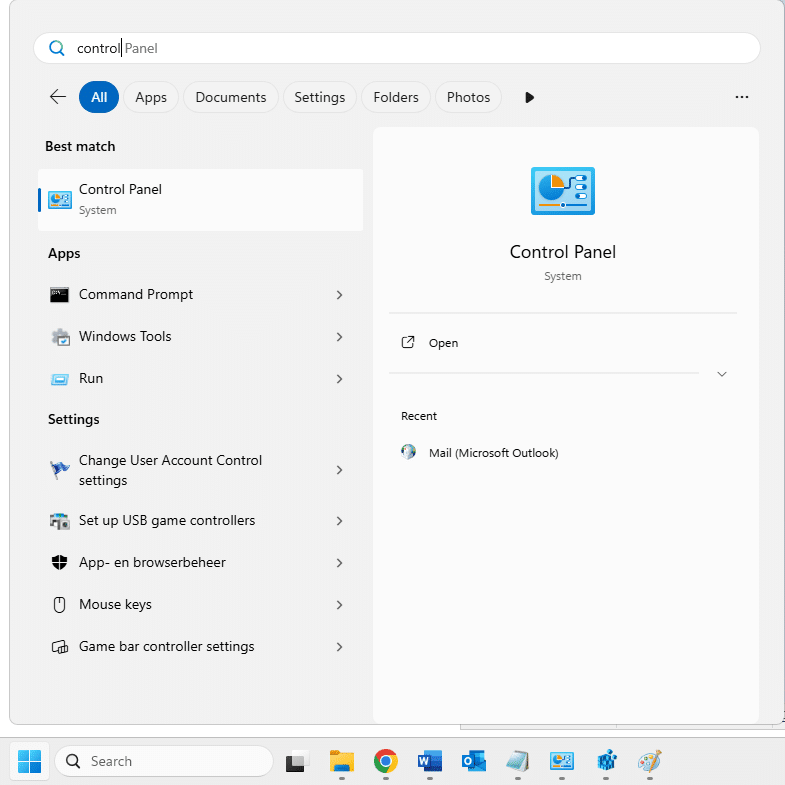The width and height of the screenshot is (785, 785).
Task: Open Outlook from taskbar
Action: (x=474, y=761)
